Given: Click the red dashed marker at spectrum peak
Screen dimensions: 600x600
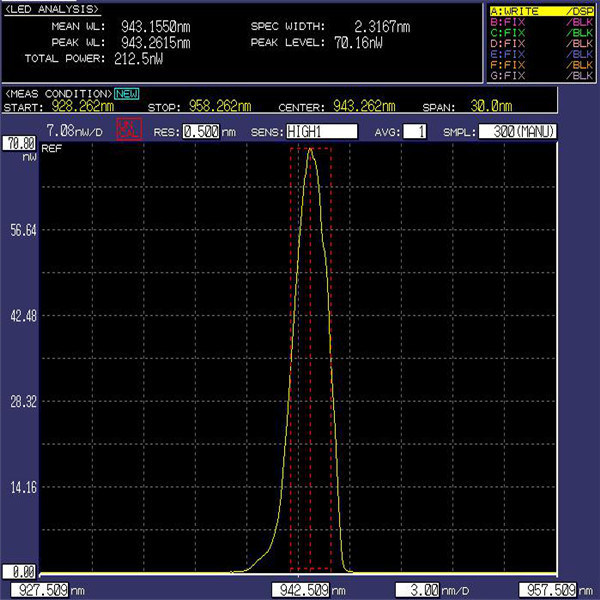Looking at the screenshot, I should (311, 150).
